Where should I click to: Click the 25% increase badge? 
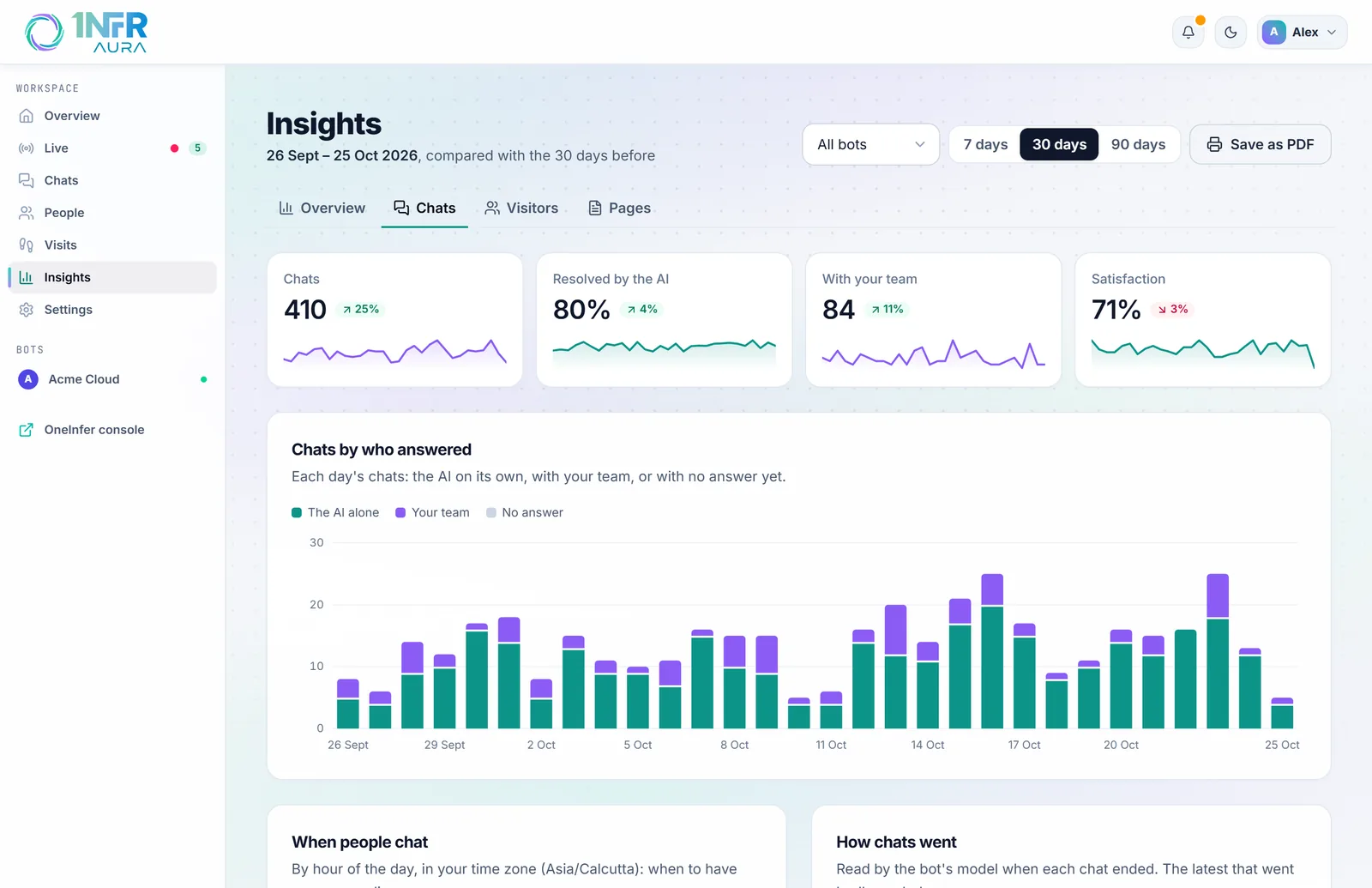click(x=361, y=309)
